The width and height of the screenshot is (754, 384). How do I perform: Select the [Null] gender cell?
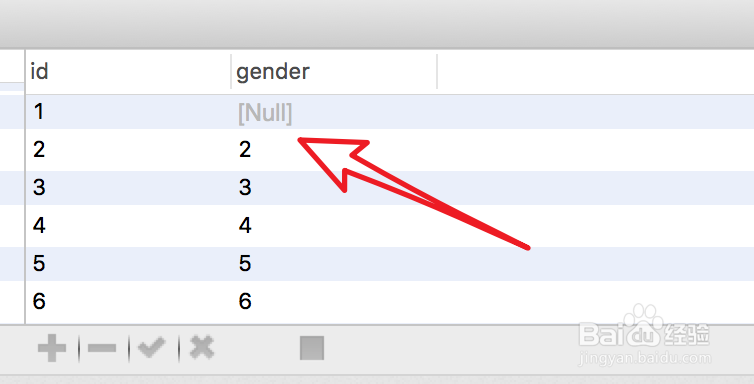click(x=334, y=112)
